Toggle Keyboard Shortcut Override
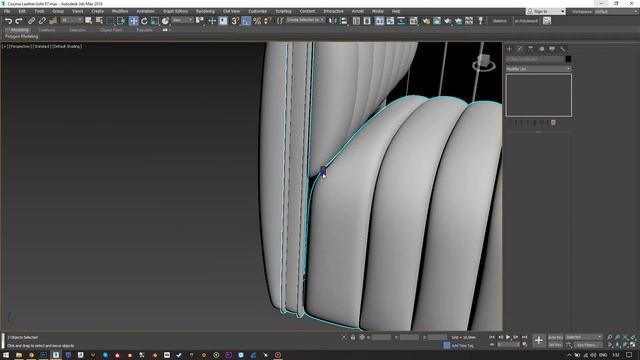The image size is (640, 360). click(223, 21)
